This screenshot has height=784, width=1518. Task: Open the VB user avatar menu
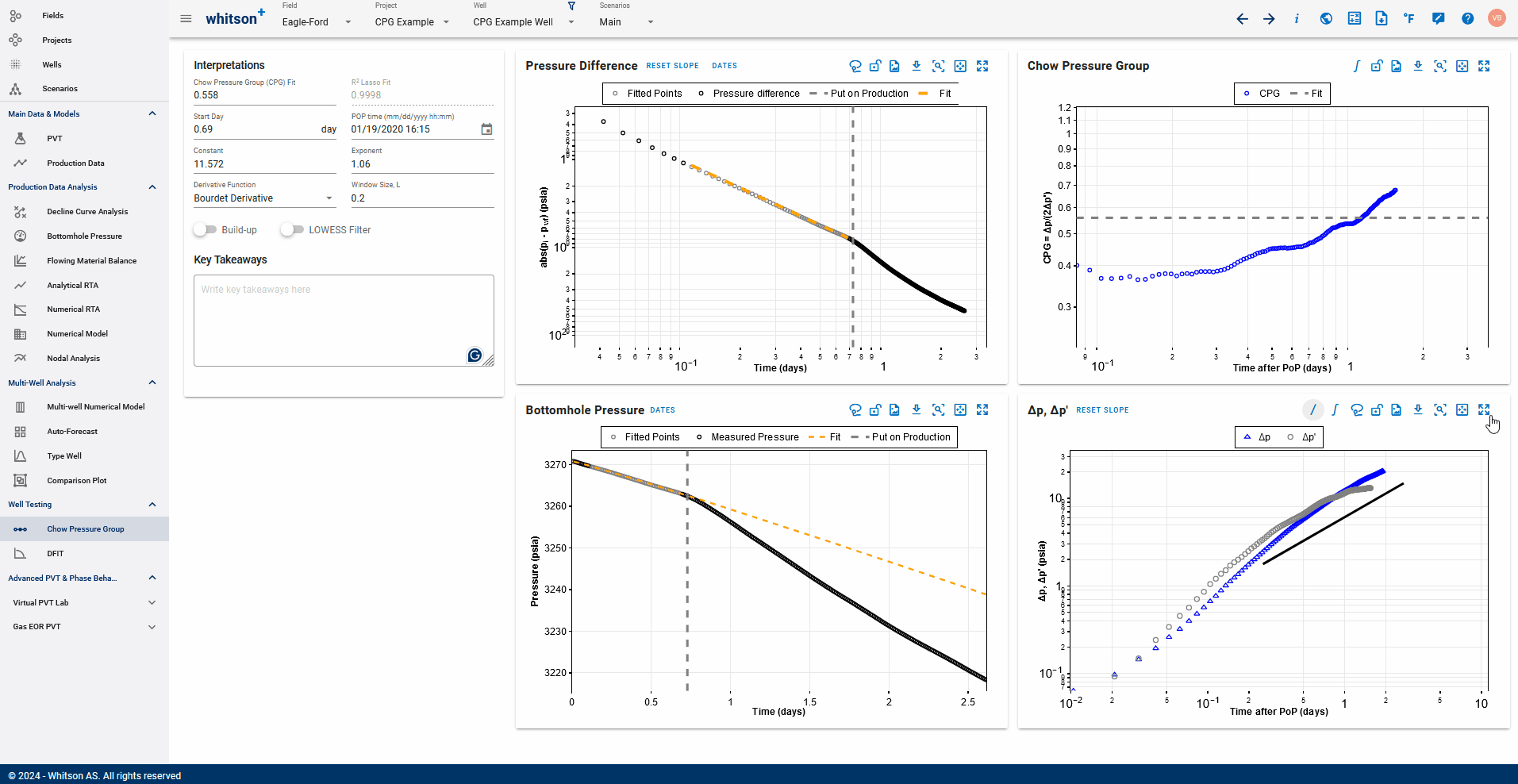1497,18
